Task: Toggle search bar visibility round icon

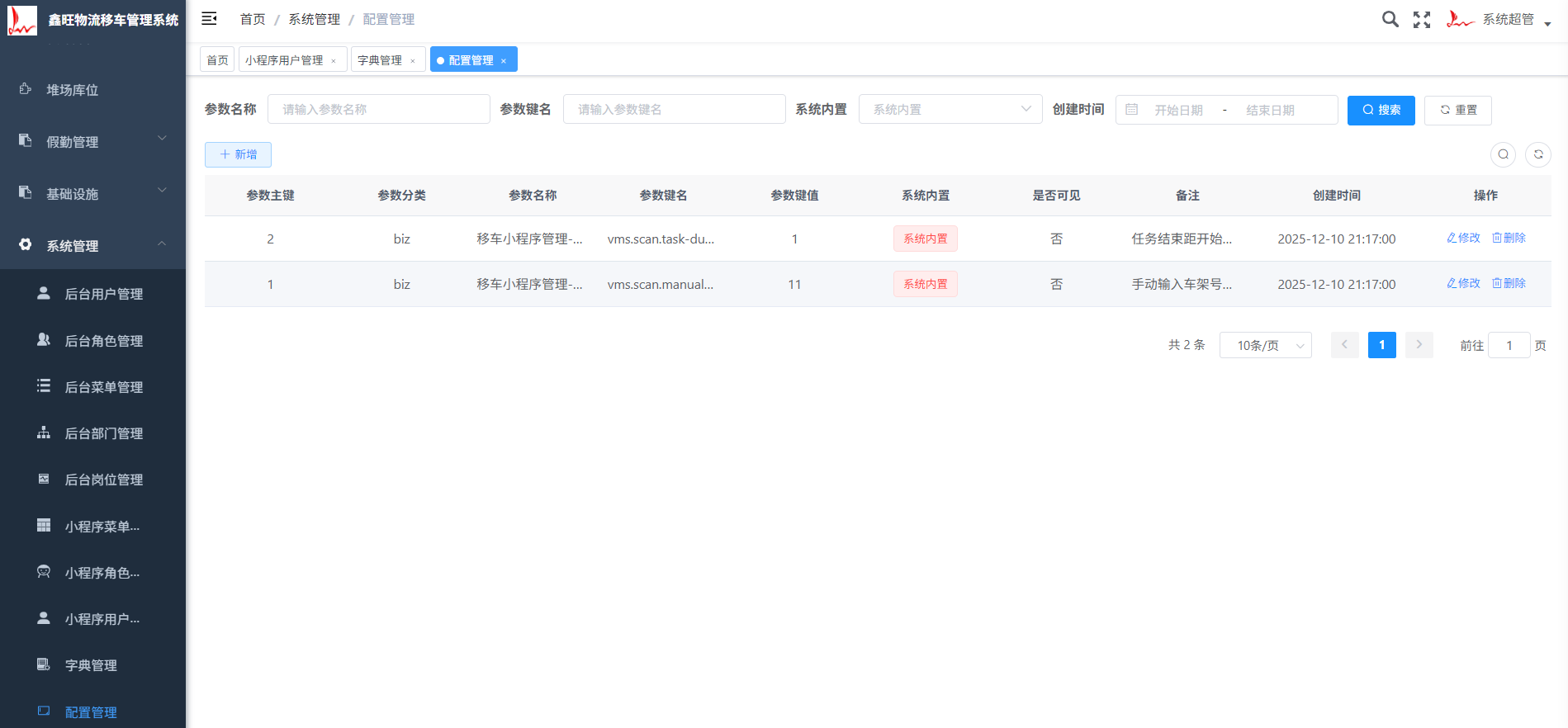Action: click(1503, 154)
